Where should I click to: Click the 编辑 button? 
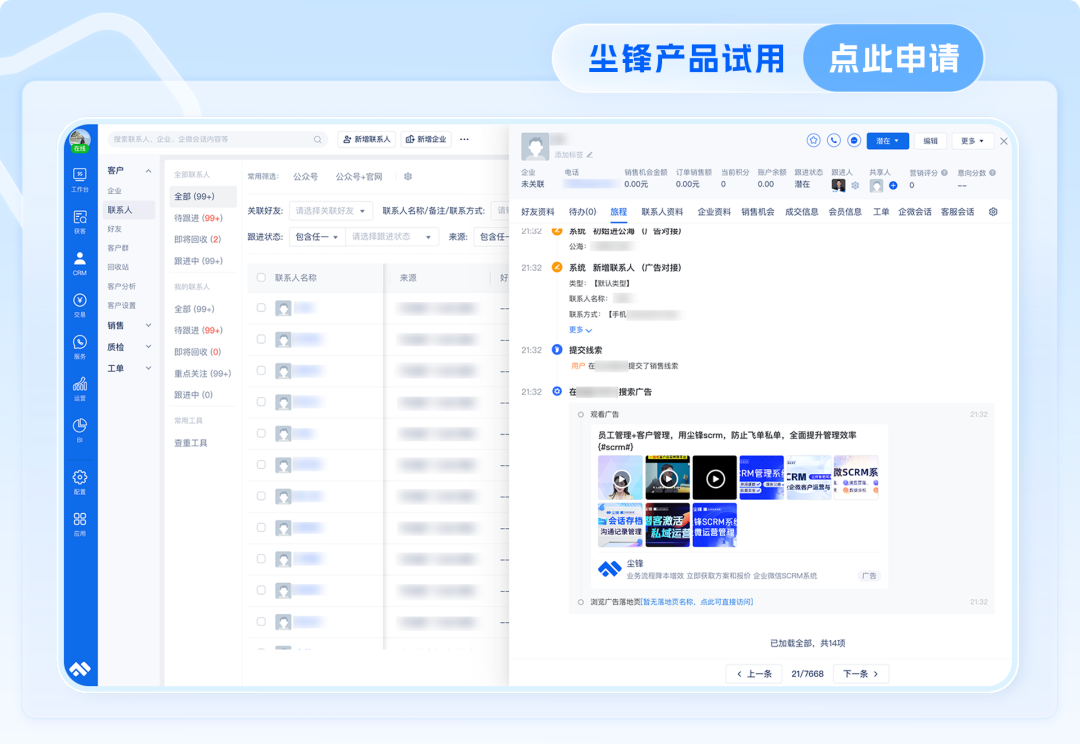[931, 141]
